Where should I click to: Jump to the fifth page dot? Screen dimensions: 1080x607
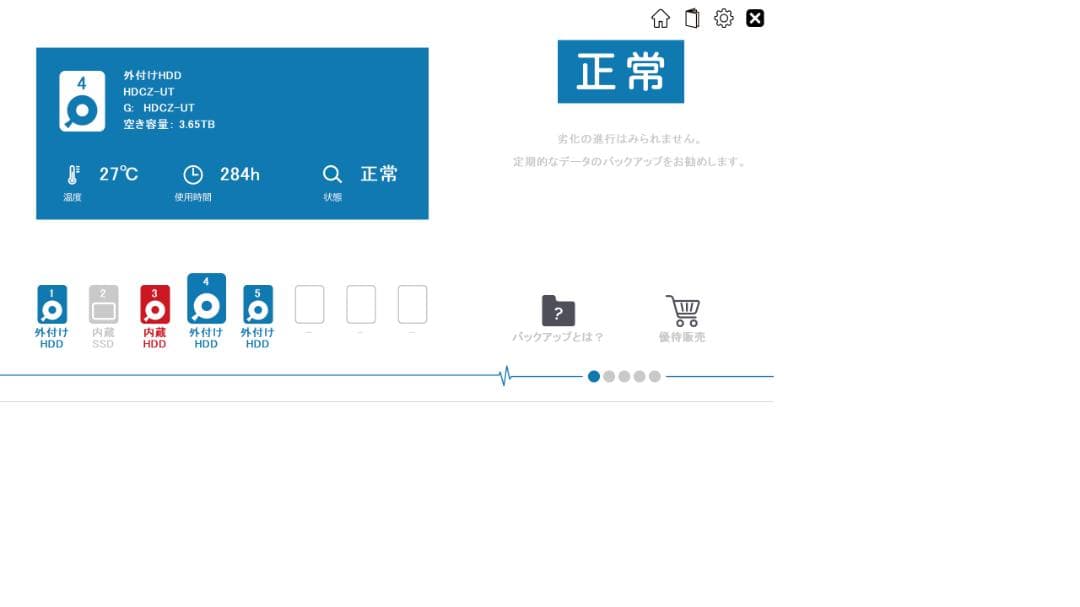pos(655,377)
